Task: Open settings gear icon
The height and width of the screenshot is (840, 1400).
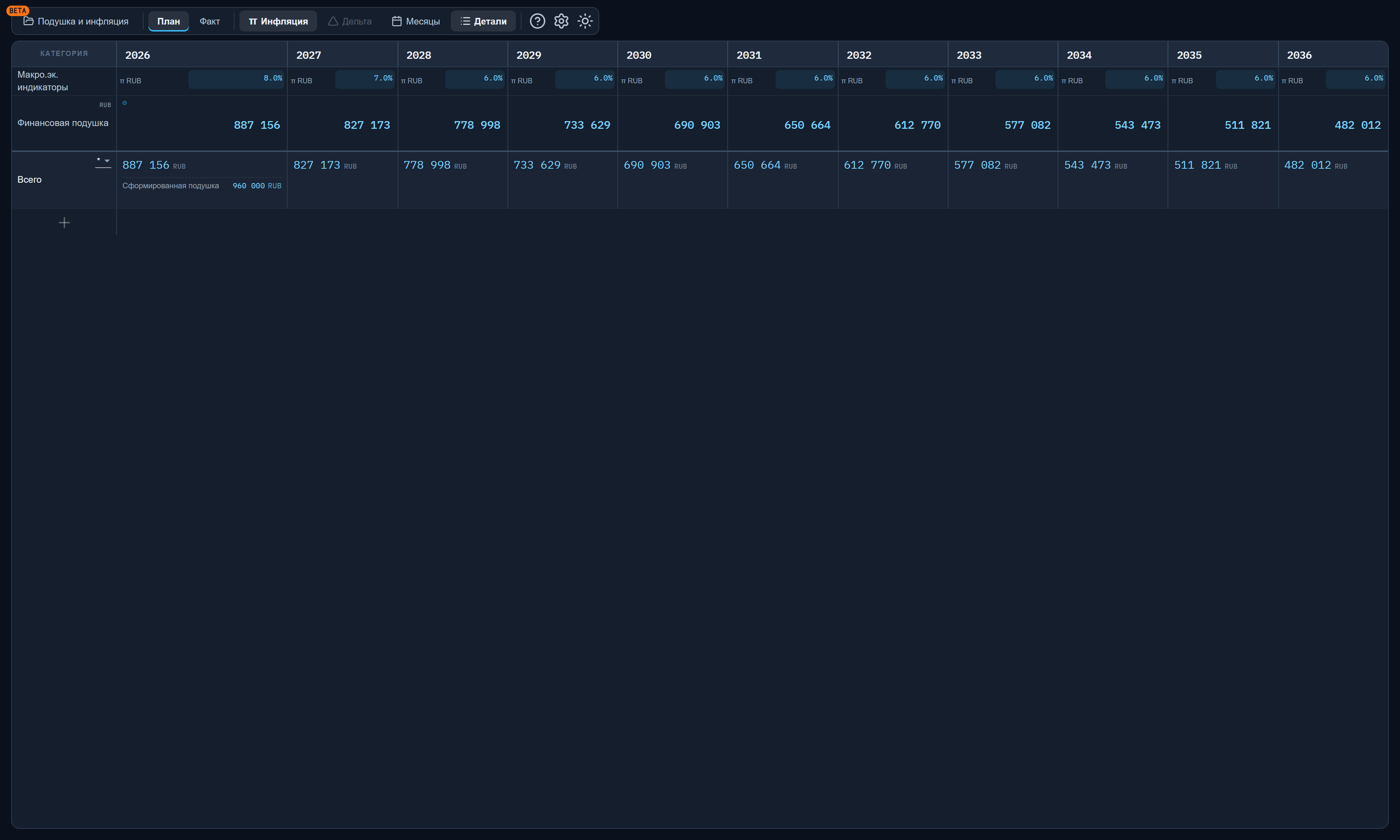Action: coord(561,21)
